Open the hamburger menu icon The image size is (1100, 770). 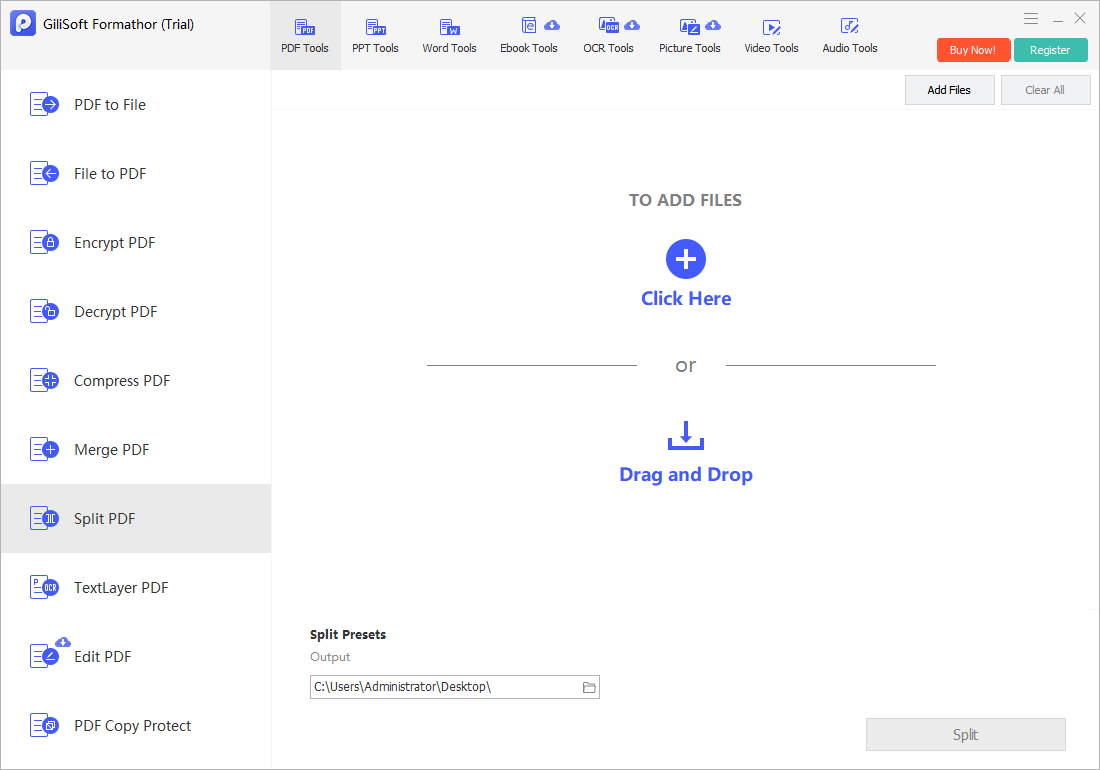click(x=1031, y=19)
